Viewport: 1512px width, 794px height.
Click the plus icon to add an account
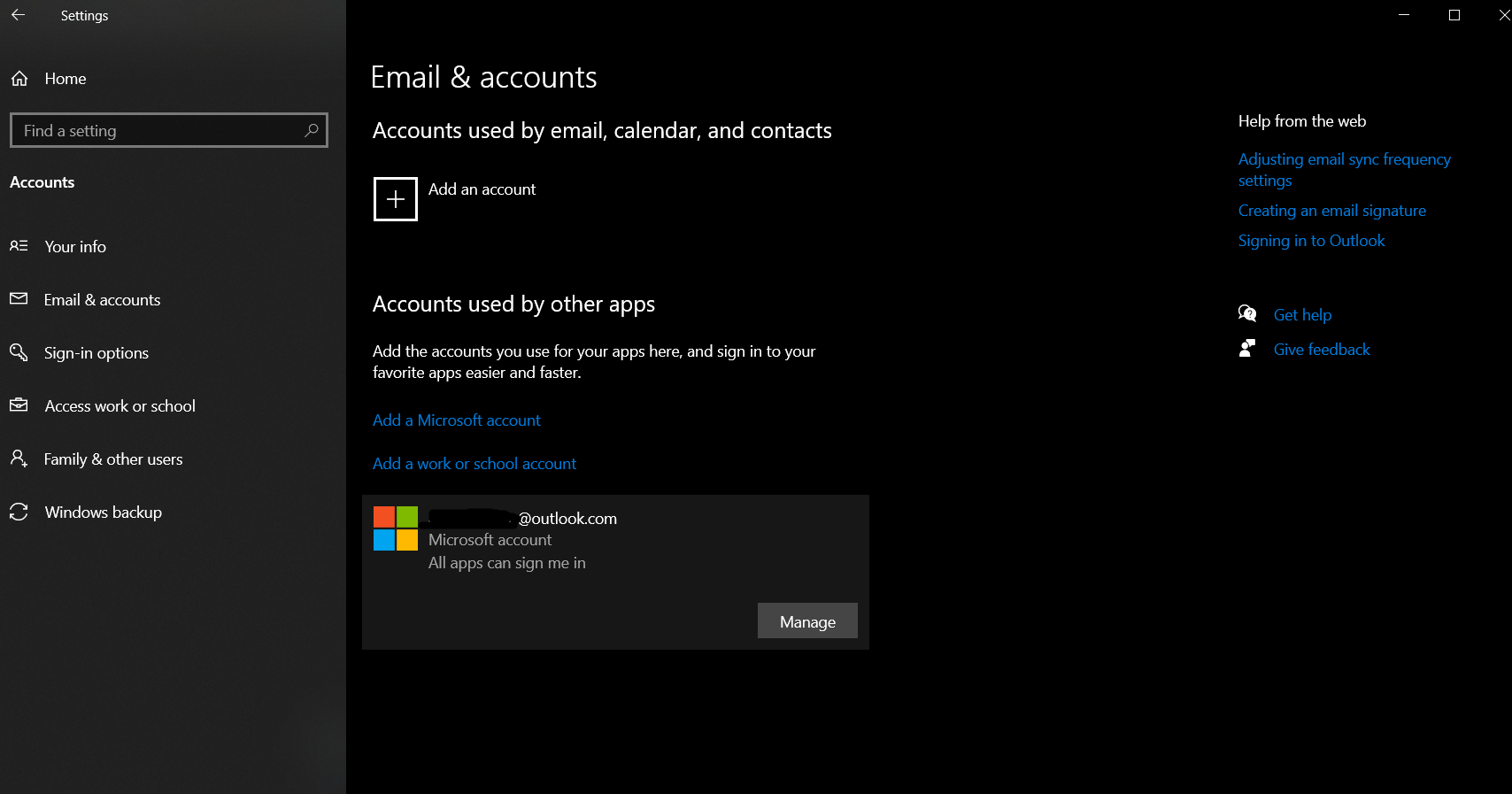[396, 199]
